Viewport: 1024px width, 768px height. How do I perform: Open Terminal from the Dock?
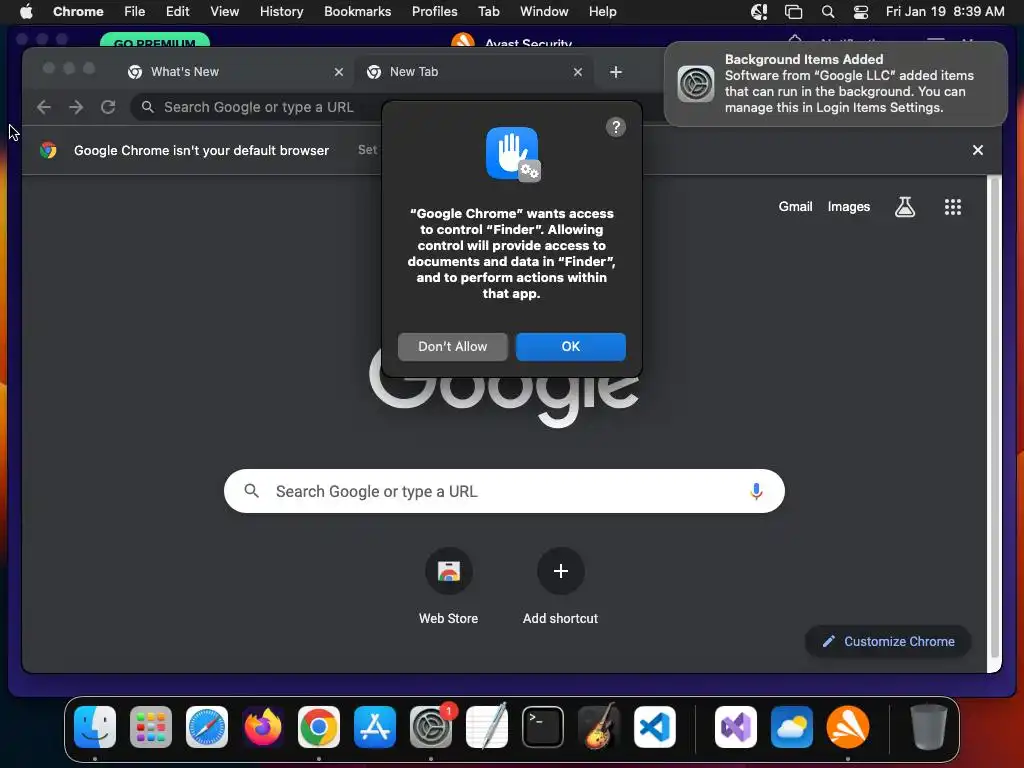coord(543,727)
